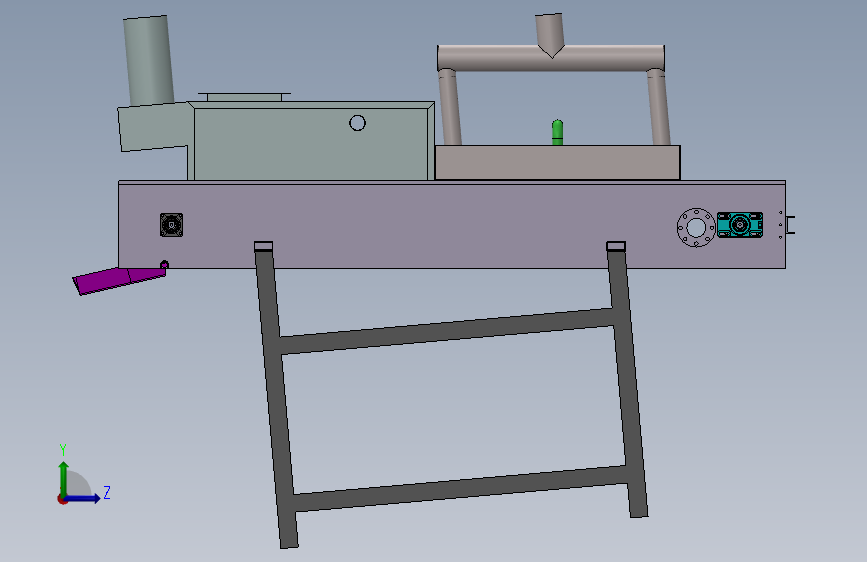Select the large gray-green housing box
The width and height of the screenshot is (867, 562).
point(311,141)
